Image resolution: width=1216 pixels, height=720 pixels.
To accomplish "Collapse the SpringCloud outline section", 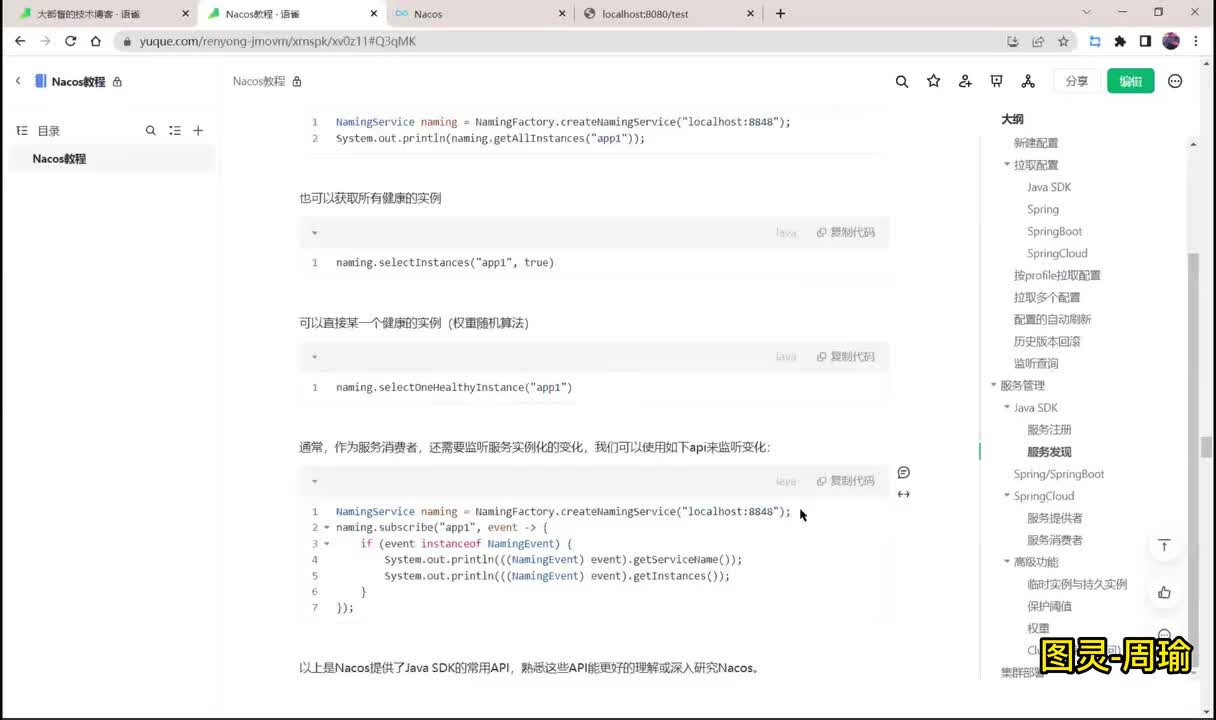I will [x=1007, y=496].
